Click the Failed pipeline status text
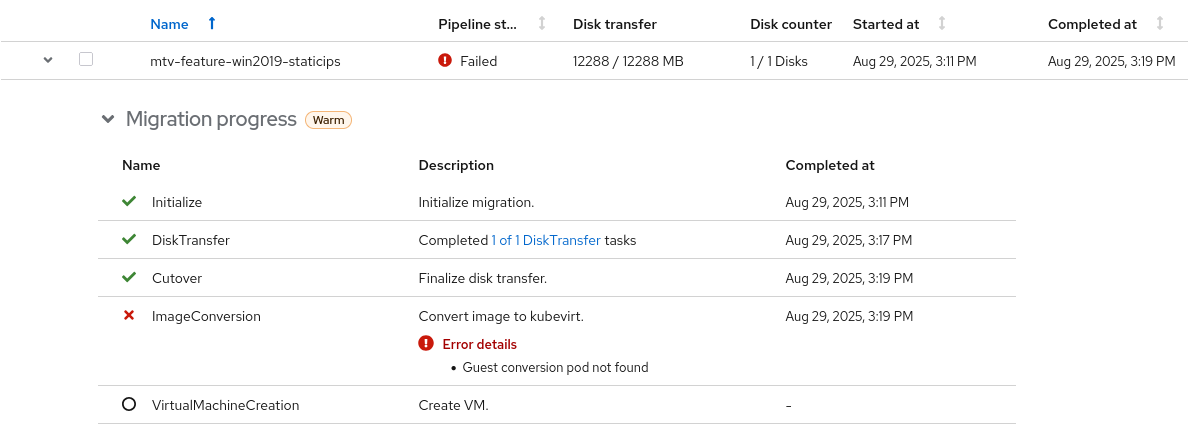Screen dimensions: 1188x427 point(478,61)
